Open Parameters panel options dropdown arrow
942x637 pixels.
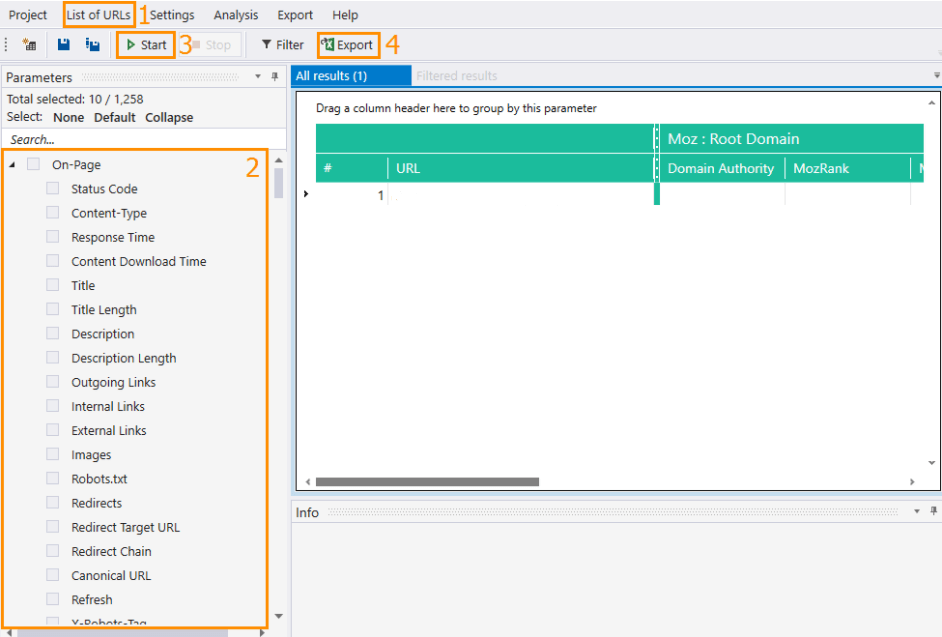click(258, 76)
